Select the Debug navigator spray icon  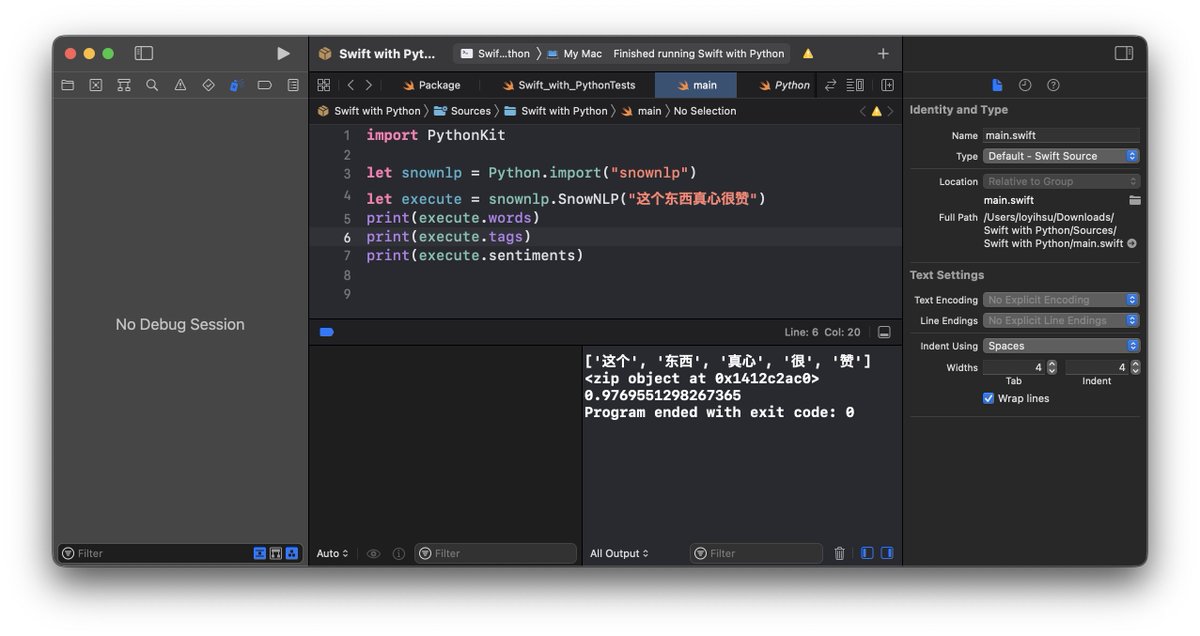pos(236,85)
